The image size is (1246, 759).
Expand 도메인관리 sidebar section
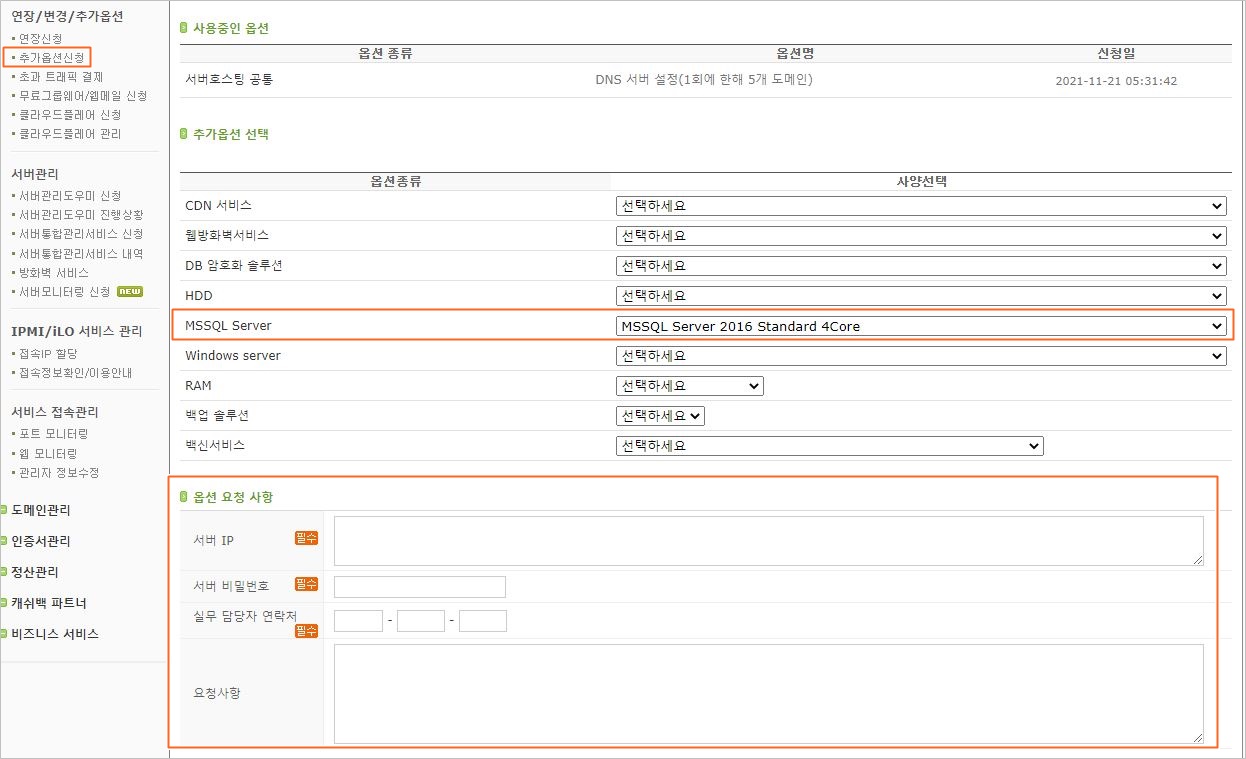40,510
